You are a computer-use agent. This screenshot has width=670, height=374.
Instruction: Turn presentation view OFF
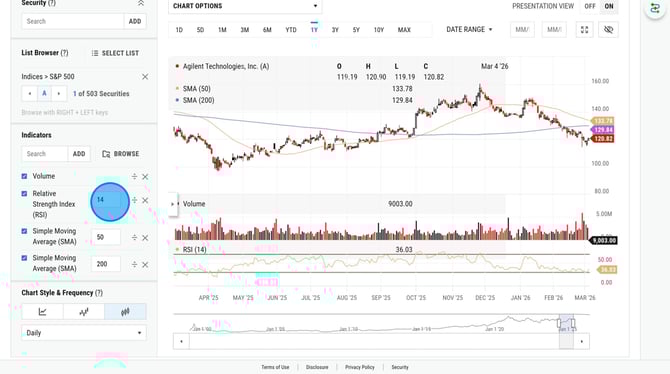tap(590, 6)
